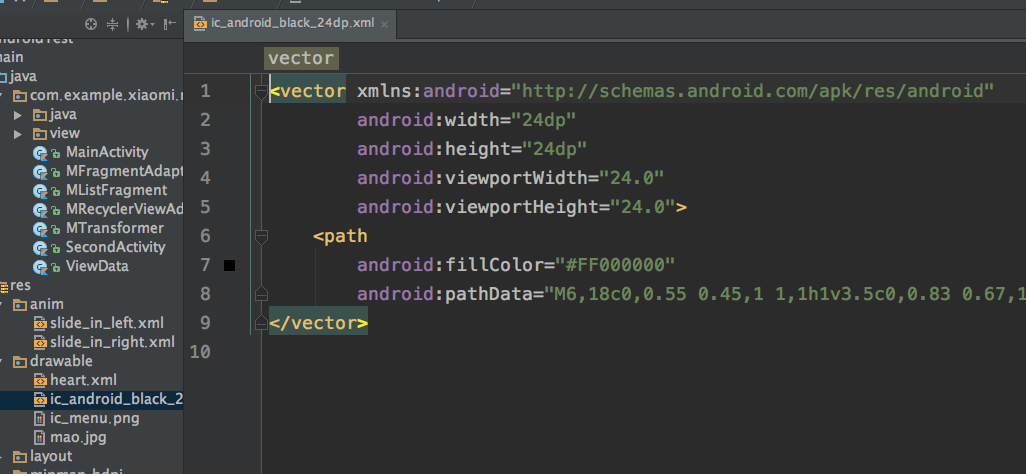The height and width of the screenshot is (474, 1026).
Task: Click the black fillColor gutter swatch
Action: point(230,265)
